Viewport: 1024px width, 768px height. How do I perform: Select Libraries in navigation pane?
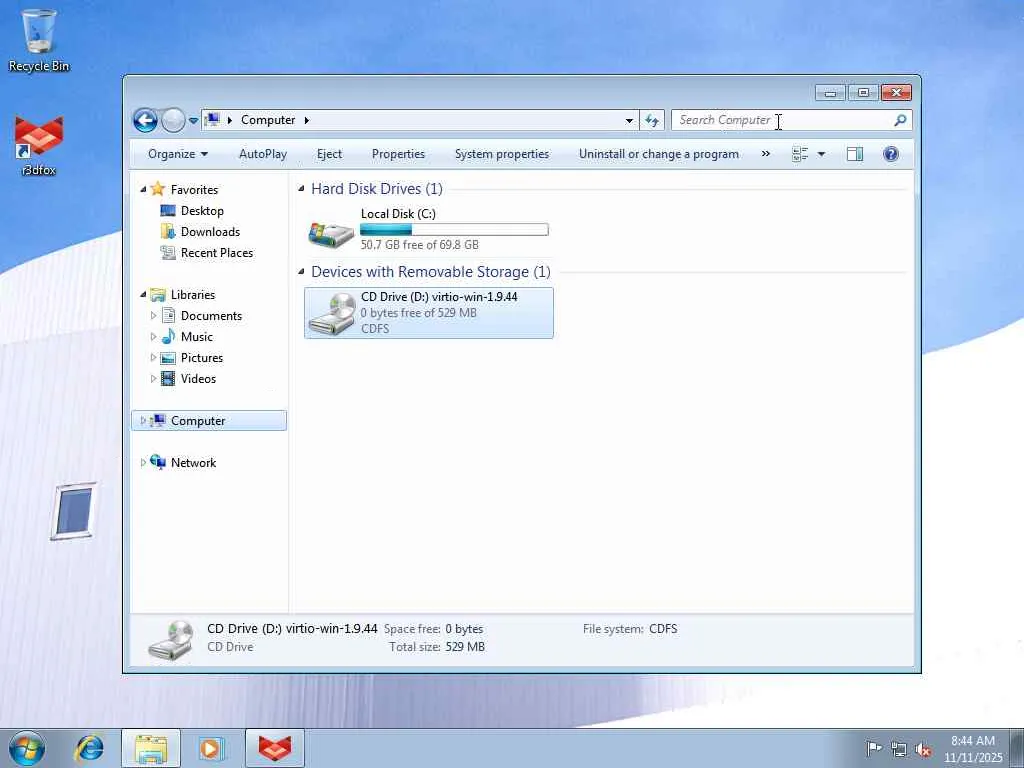coord(193,295)
